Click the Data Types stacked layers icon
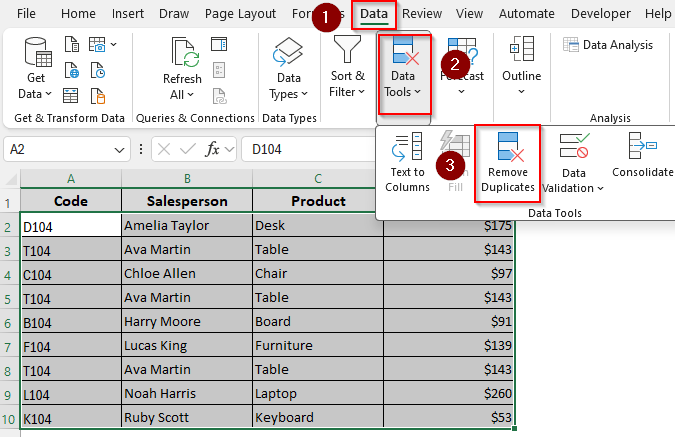This screenshot has height=437, width=675. click(x=288, y=52)
